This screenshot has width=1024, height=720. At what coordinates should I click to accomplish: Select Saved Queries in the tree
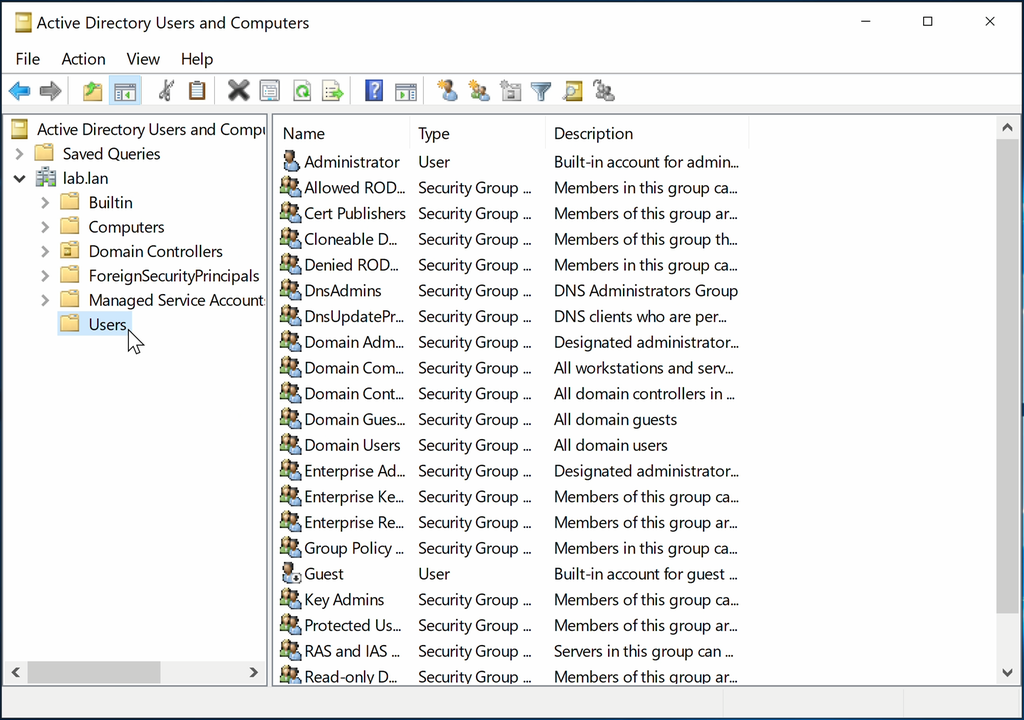tap(111, 154)
